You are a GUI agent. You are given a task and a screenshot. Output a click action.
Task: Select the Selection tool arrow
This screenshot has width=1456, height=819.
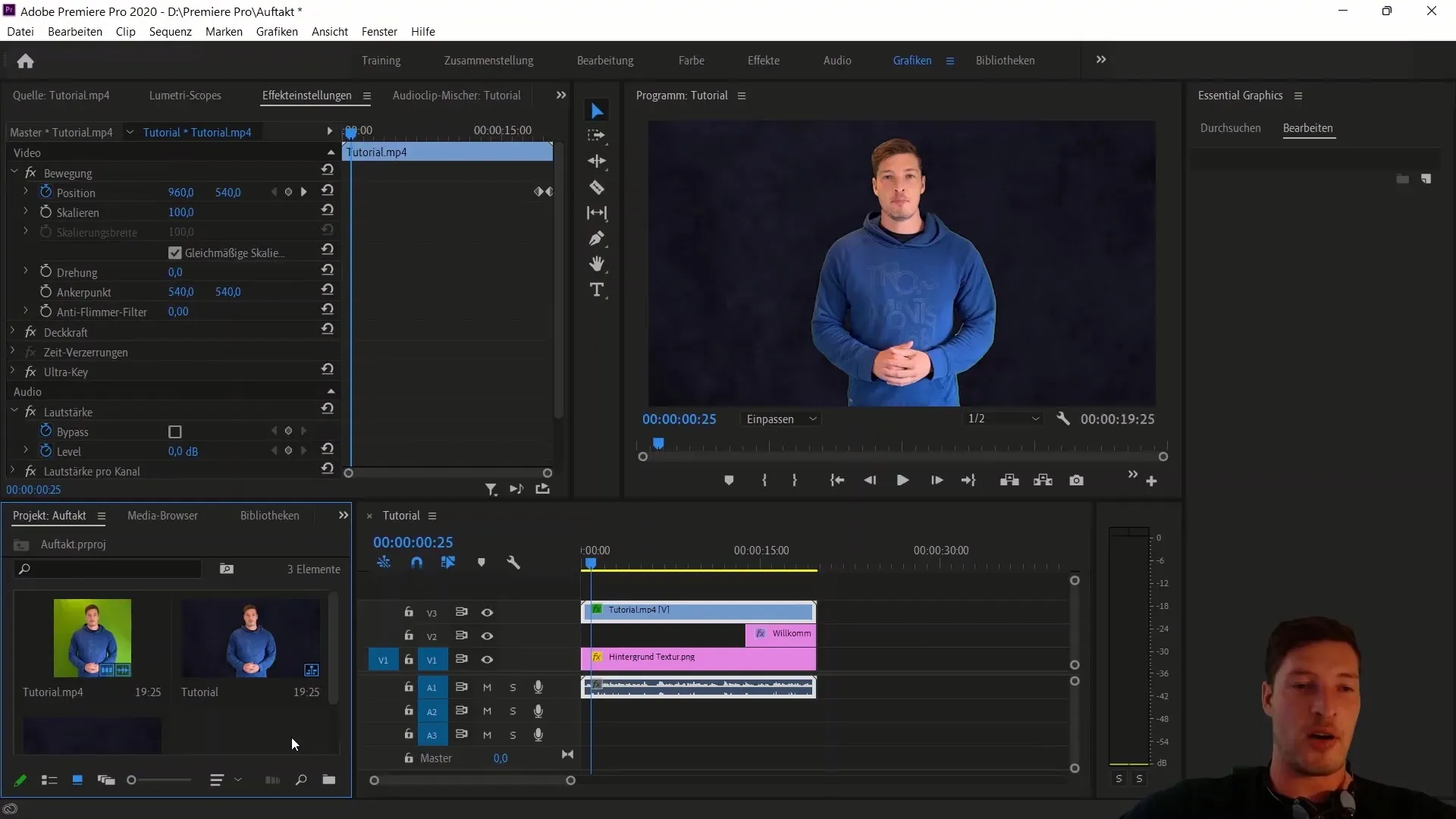597,111
